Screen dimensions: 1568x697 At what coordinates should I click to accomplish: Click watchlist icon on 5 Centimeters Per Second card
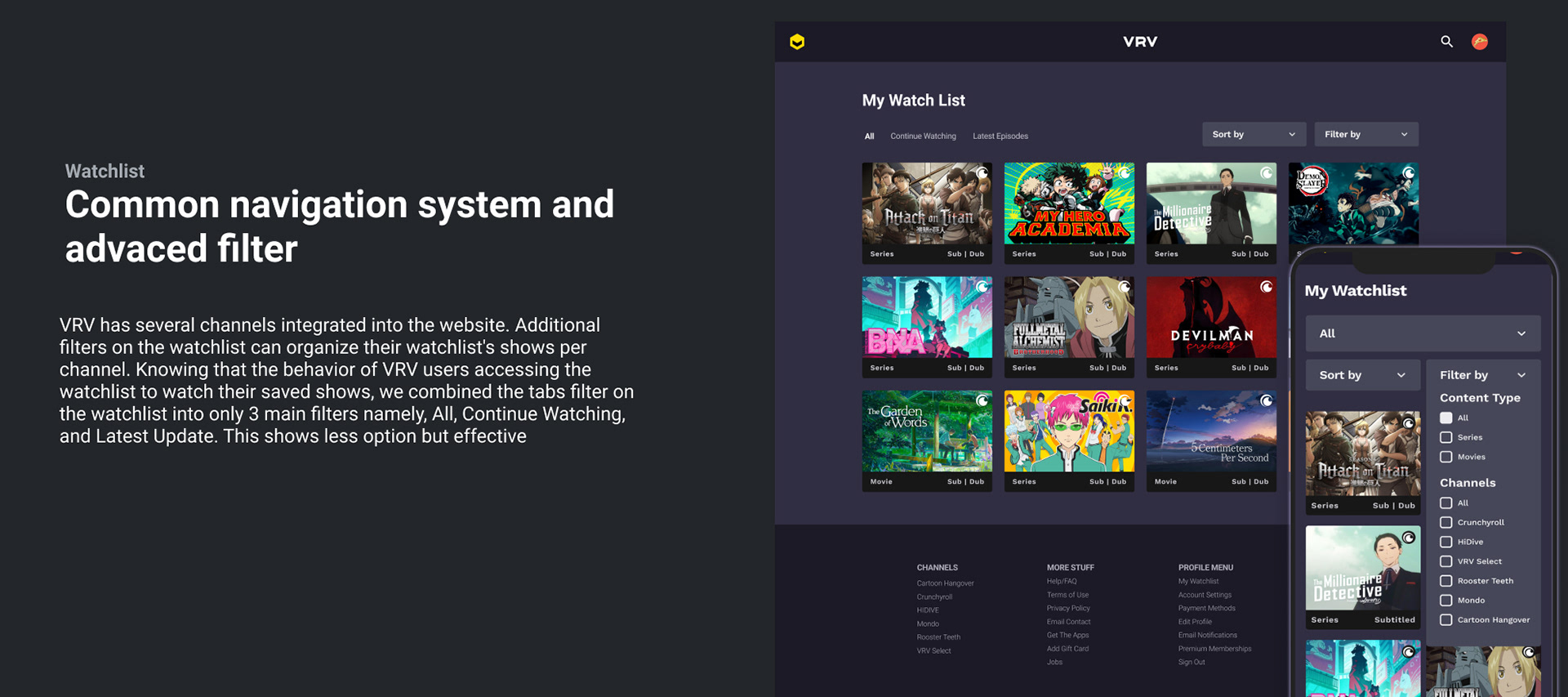(x=1266, y=400)
